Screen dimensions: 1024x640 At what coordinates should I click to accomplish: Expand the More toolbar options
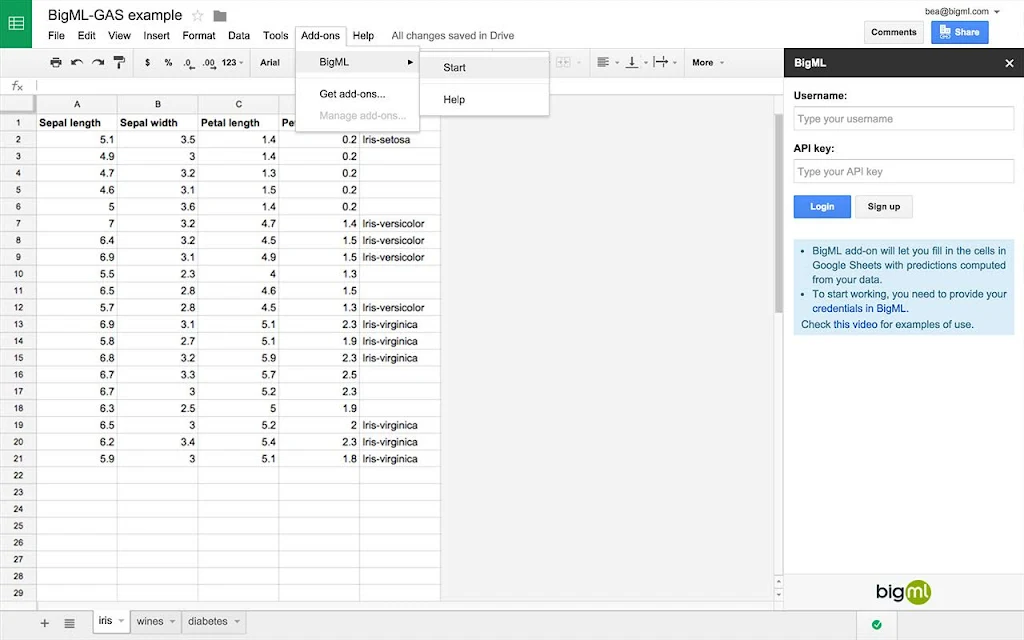pos(708,63)
